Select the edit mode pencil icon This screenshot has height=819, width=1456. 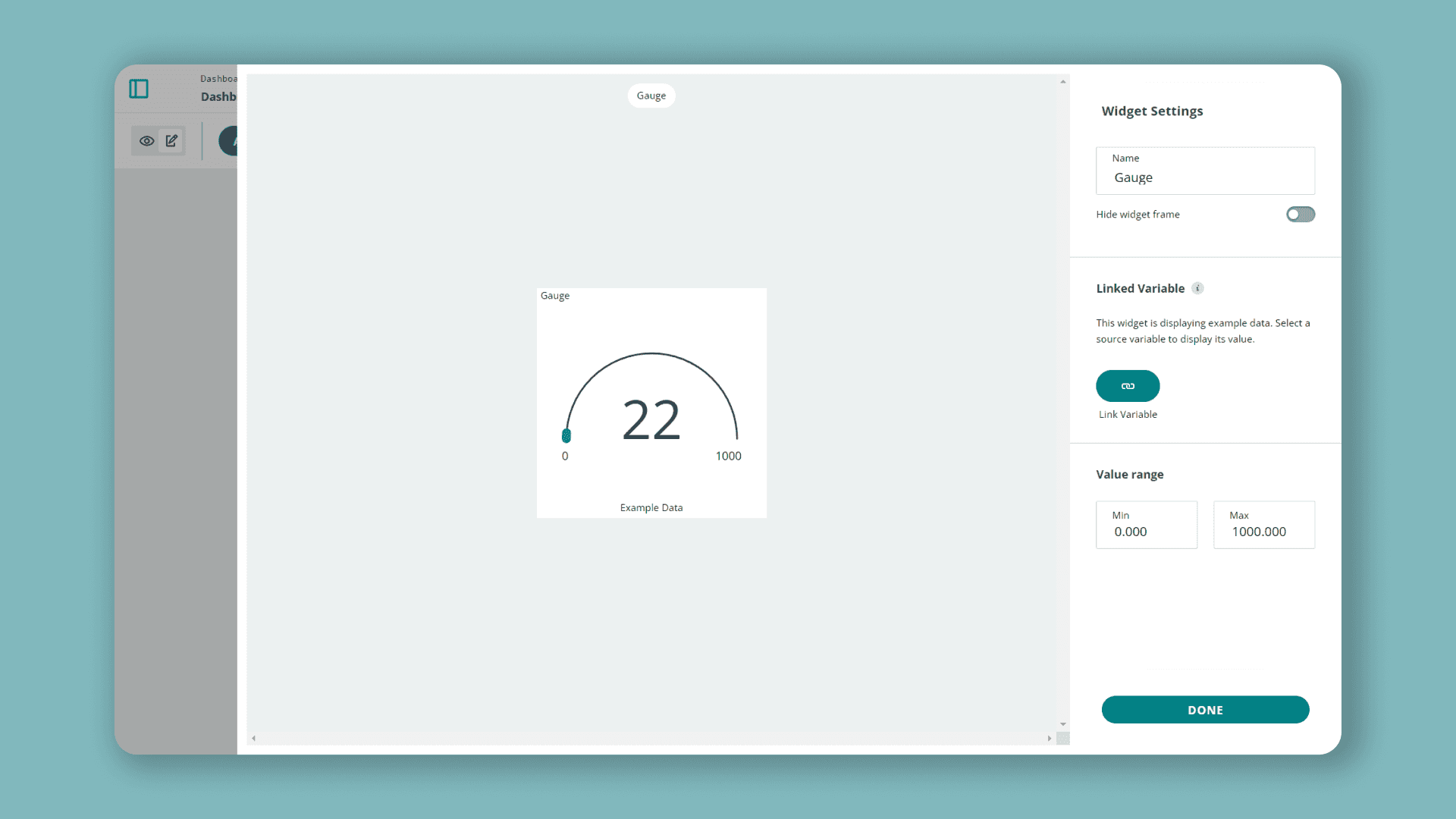tap(172, 141)
